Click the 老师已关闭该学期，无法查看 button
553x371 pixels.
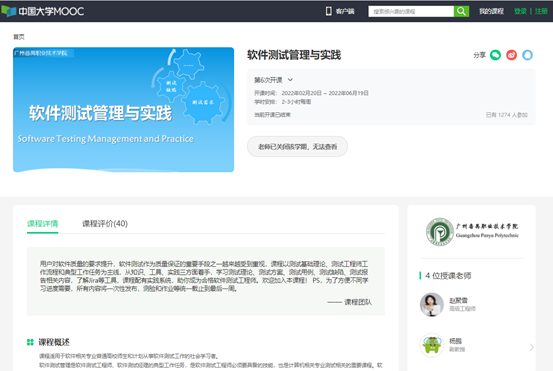point(297,146)
